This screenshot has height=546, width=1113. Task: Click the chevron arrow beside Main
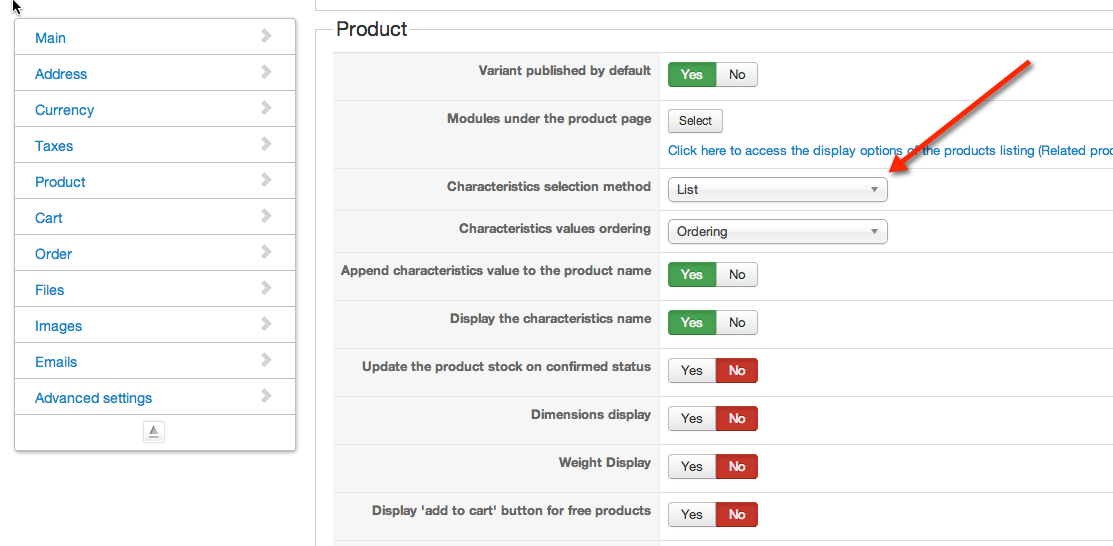(x=266, y=36)
